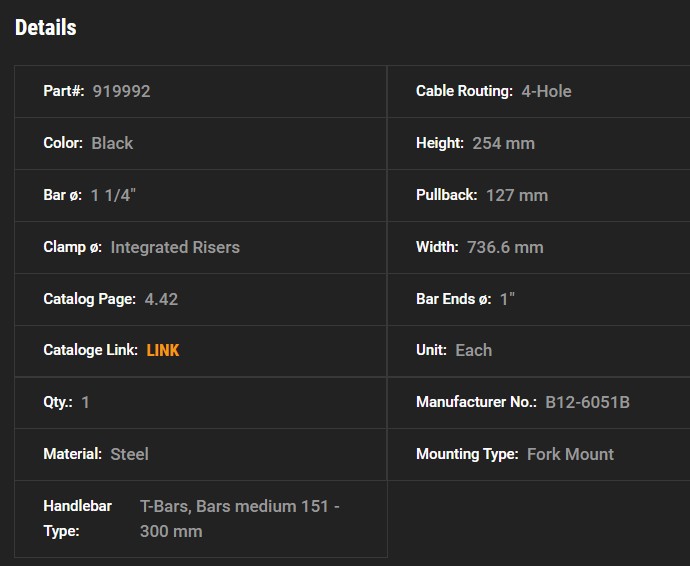Click the Integrated Risers clamp value
Screen dimensions: 690x566
coord(175,247)
